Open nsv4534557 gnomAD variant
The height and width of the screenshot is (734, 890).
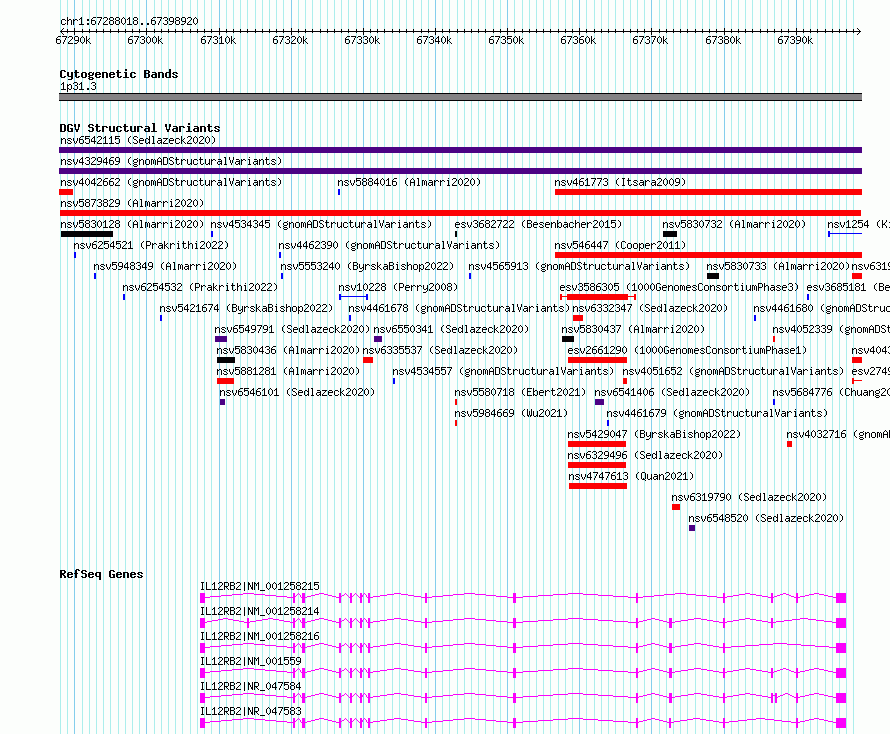(x=503, y=371)
